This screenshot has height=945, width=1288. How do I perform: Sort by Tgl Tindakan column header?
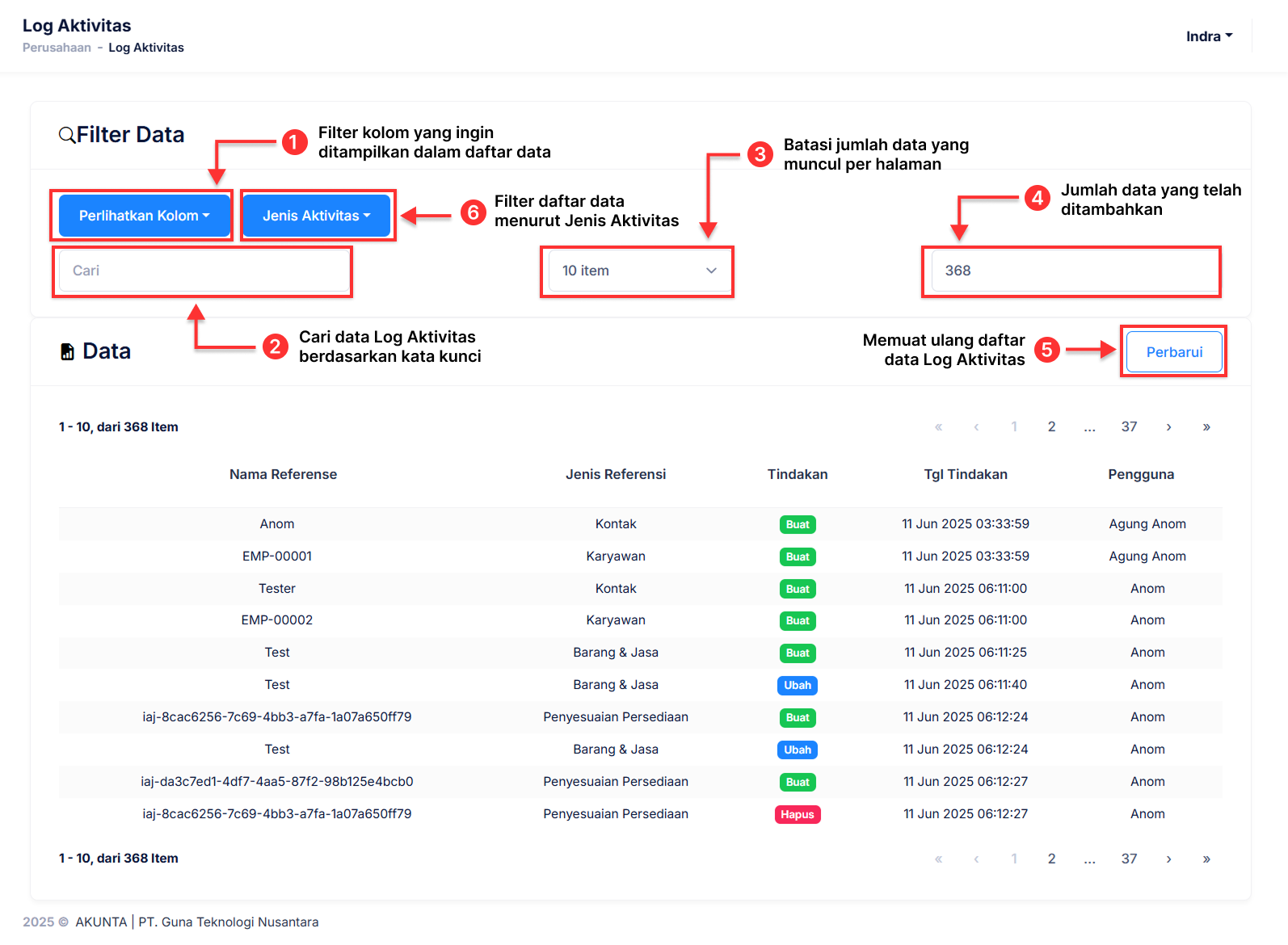pos(966,474)
